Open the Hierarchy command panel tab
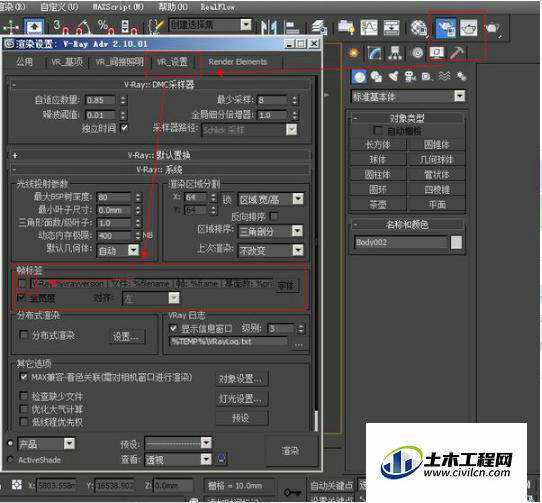 click(x=395, y=53)
